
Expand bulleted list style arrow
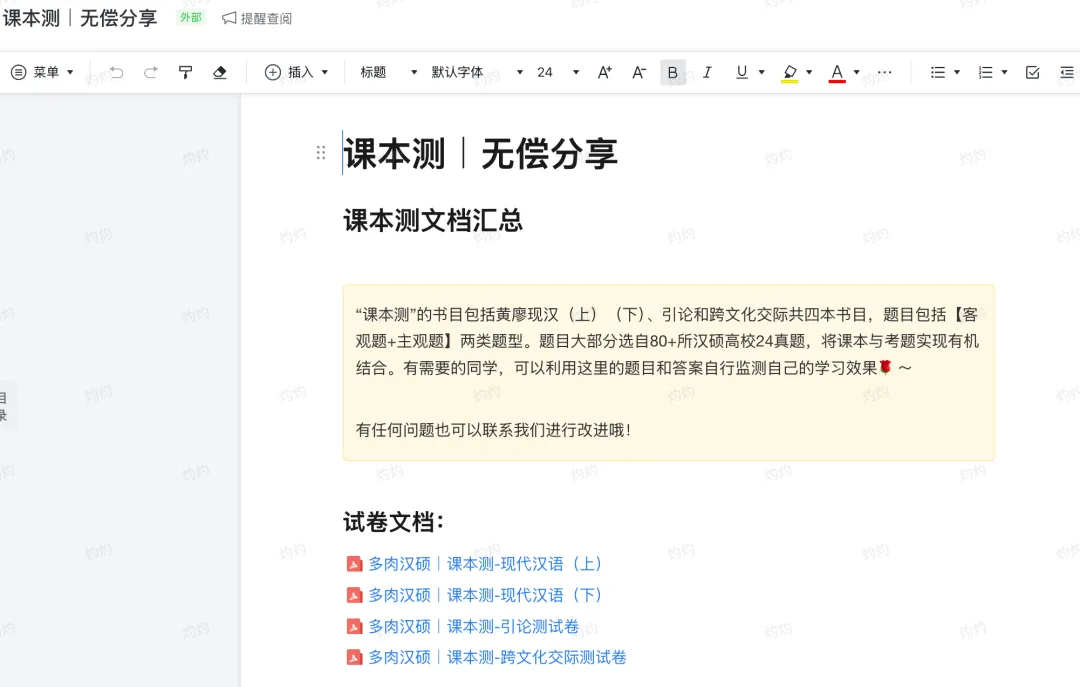pyautogui.click(x=957, y=72)
